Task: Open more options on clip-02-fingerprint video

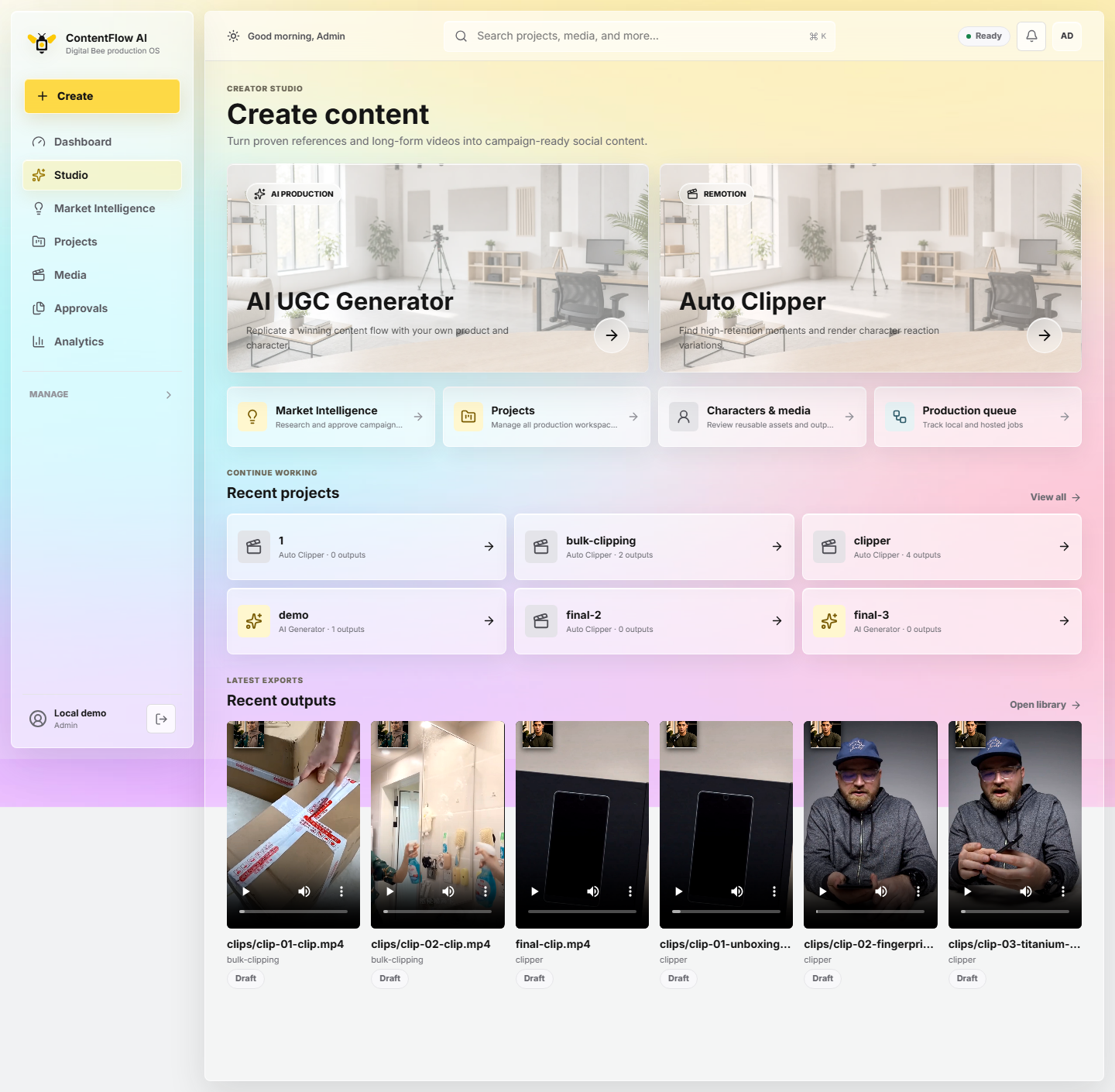Action: pyautogui.click(x=918, y=891)
